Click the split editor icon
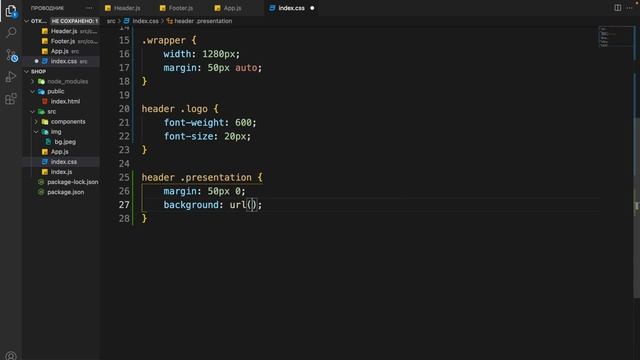 click(618, 8)
